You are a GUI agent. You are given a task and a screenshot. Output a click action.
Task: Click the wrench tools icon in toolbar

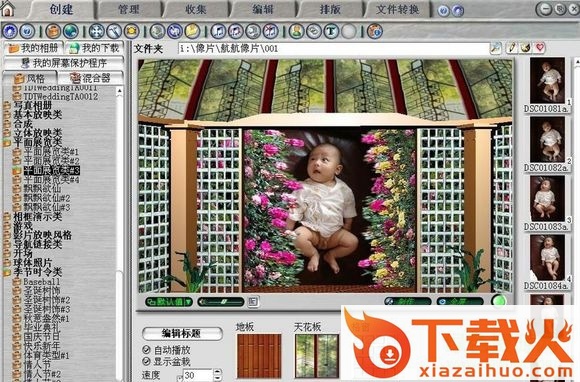pyautogui.click(x=114, y=31)
